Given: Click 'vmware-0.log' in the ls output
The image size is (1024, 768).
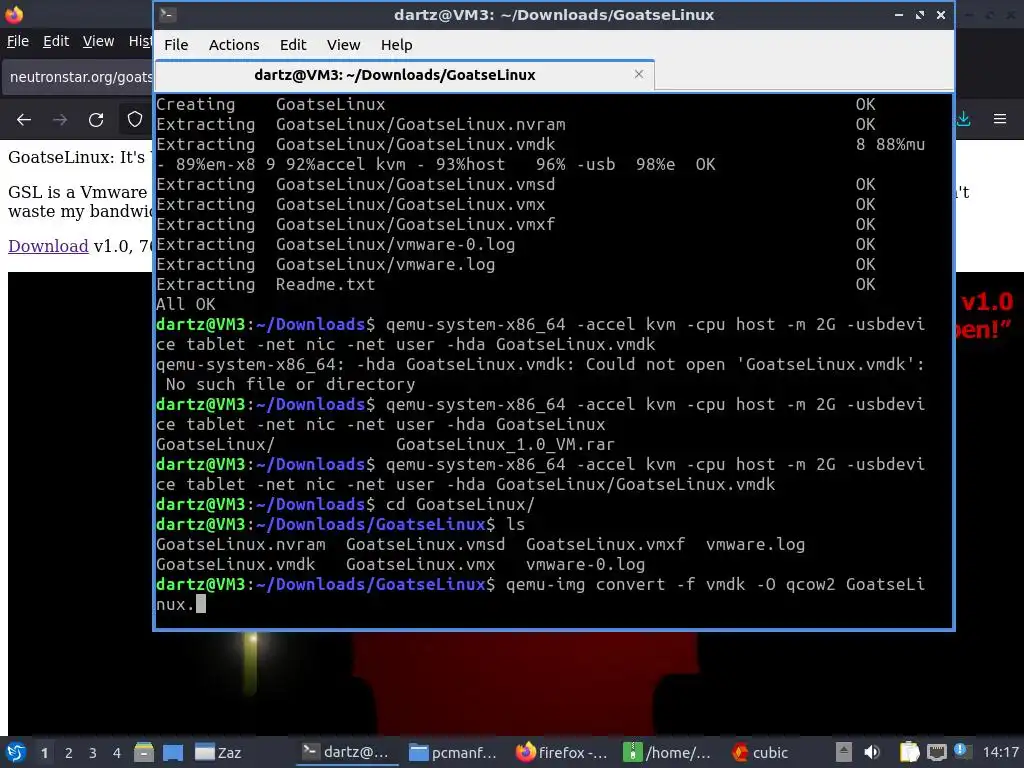Looking at the screenshot, I should 585,564.
